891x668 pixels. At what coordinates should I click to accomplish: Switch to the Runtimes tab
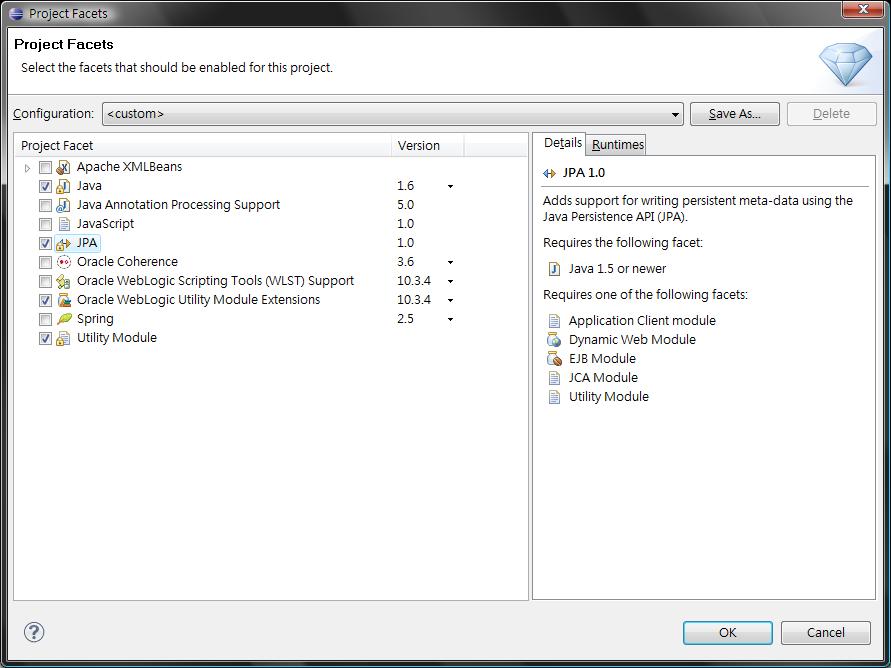coord(618,144)
